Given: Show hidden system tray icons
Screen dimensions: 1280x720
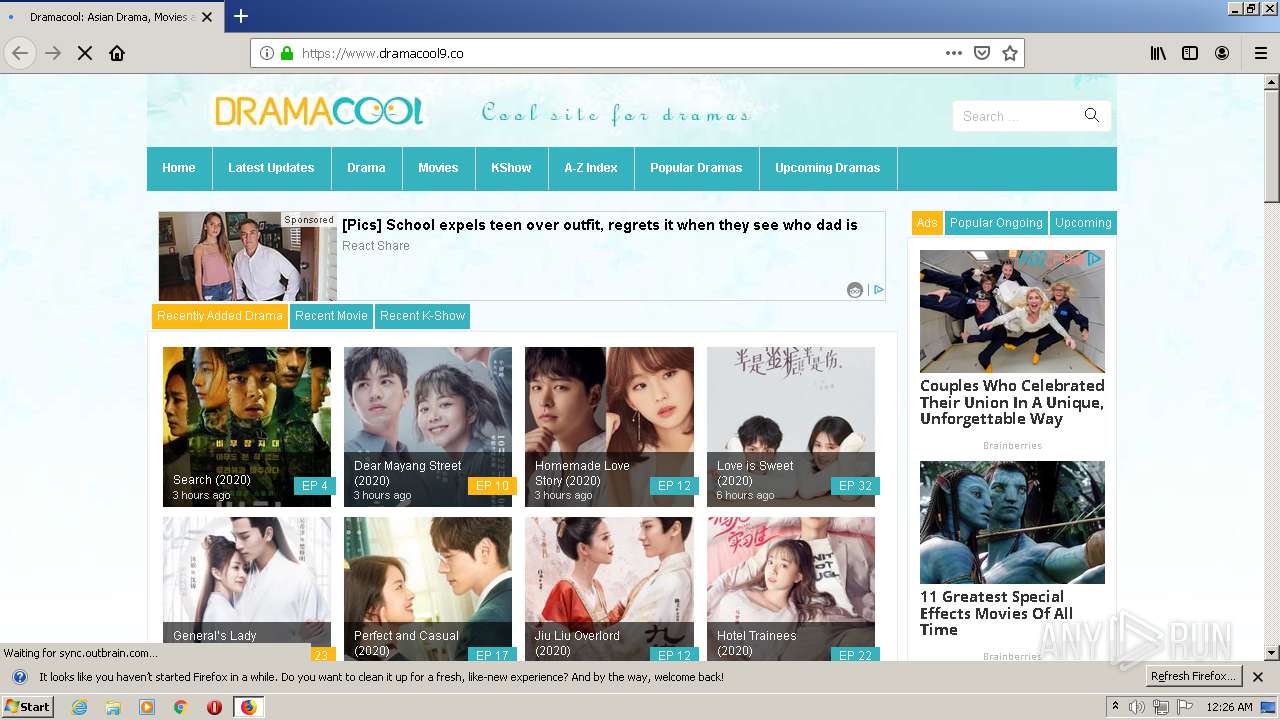Looking at the screenshot, I should point(1115,707).
